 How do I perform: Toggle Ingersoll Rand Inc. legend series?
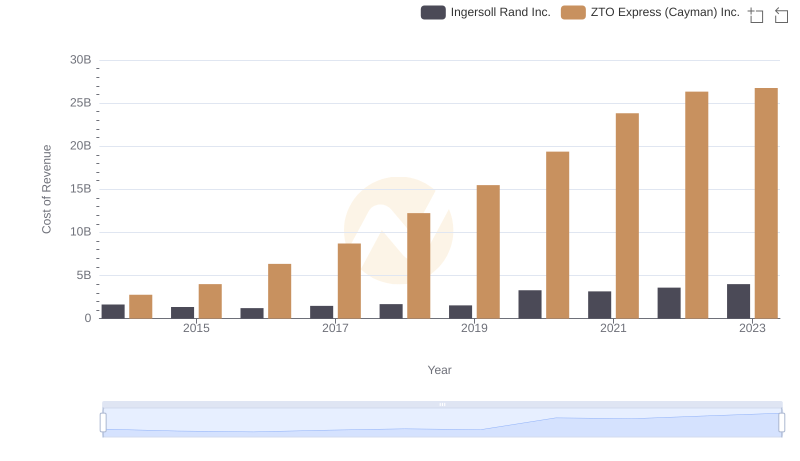click(486, 12)
